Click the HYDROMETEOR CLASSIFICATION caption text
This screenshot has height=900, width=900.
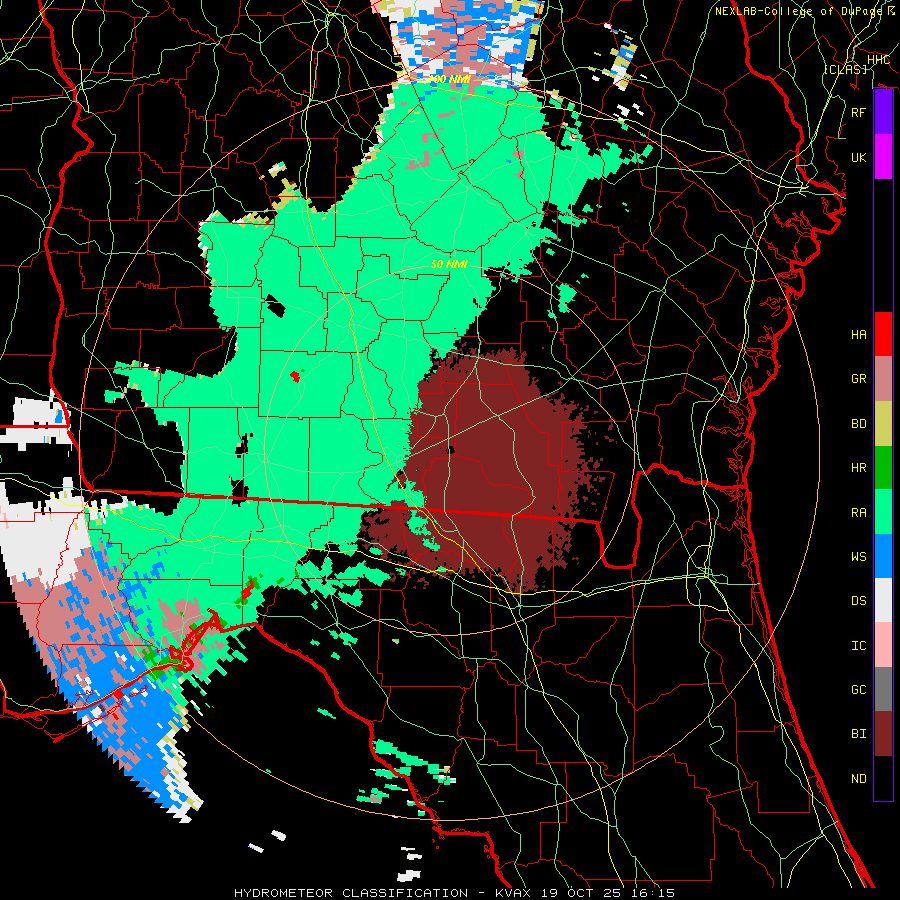(x=351, y=893)
